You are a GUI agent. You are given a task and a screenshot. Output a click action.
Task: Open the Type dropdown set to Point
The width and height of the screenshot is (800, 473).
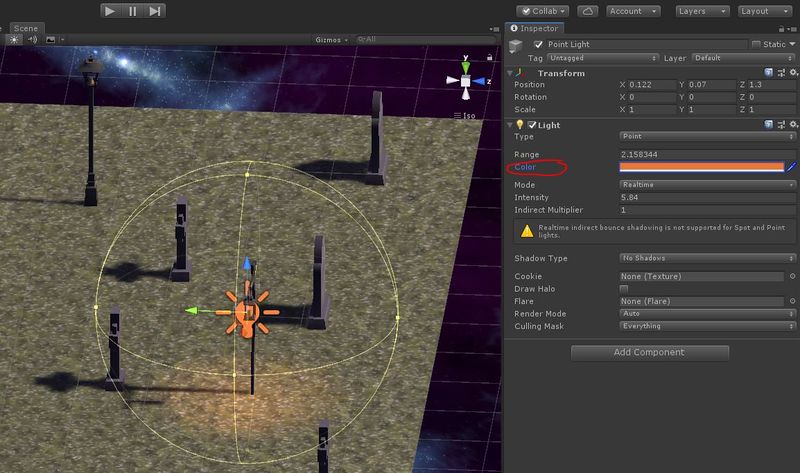(x=707, y=136)
